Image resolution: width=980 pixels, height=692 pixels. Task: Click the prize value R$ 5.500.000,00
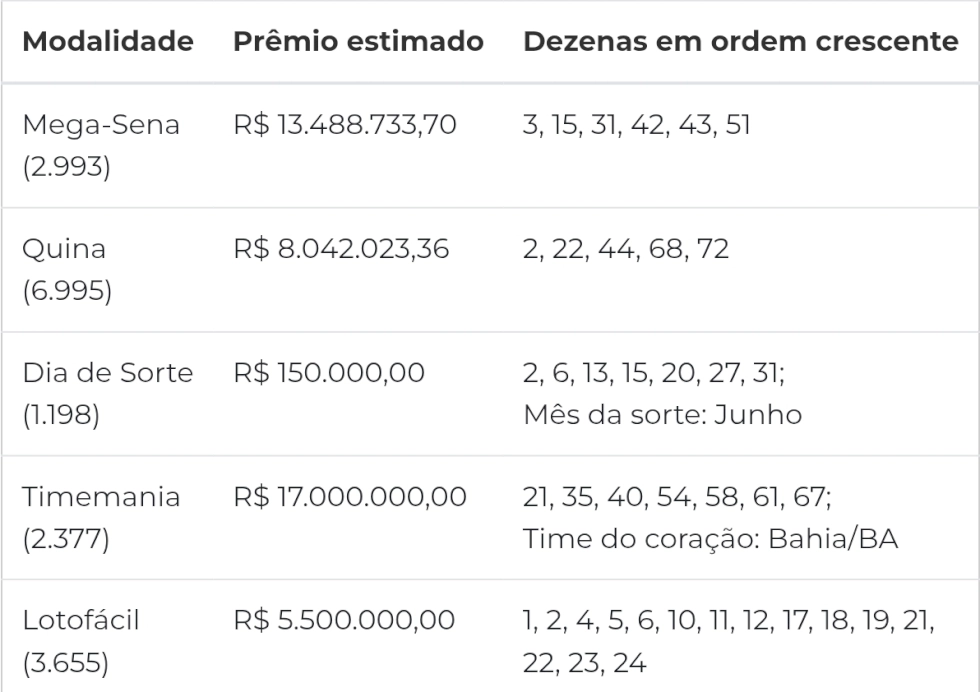[344, 620]
